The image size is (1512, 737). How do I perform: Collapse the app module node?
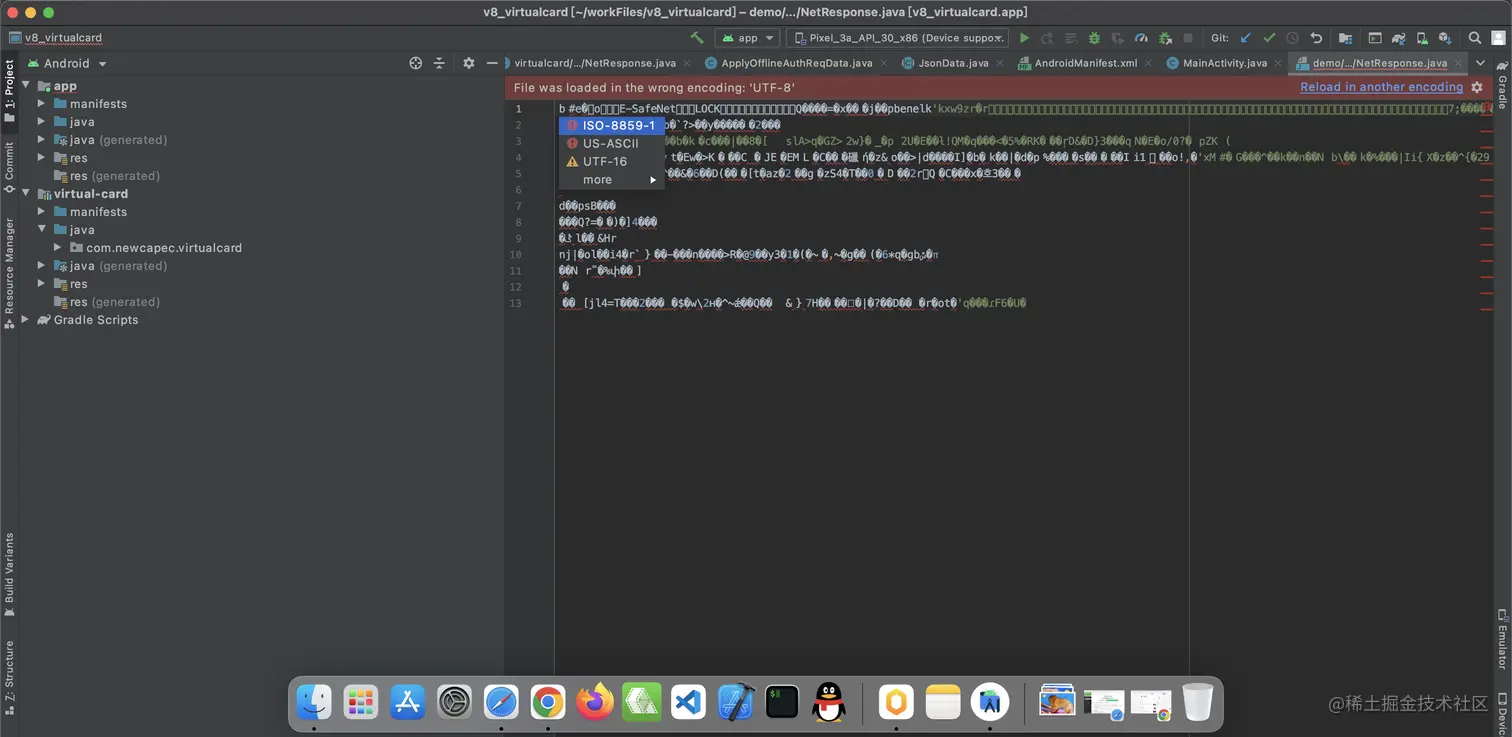pyautogui.click(x=27, y=86)
